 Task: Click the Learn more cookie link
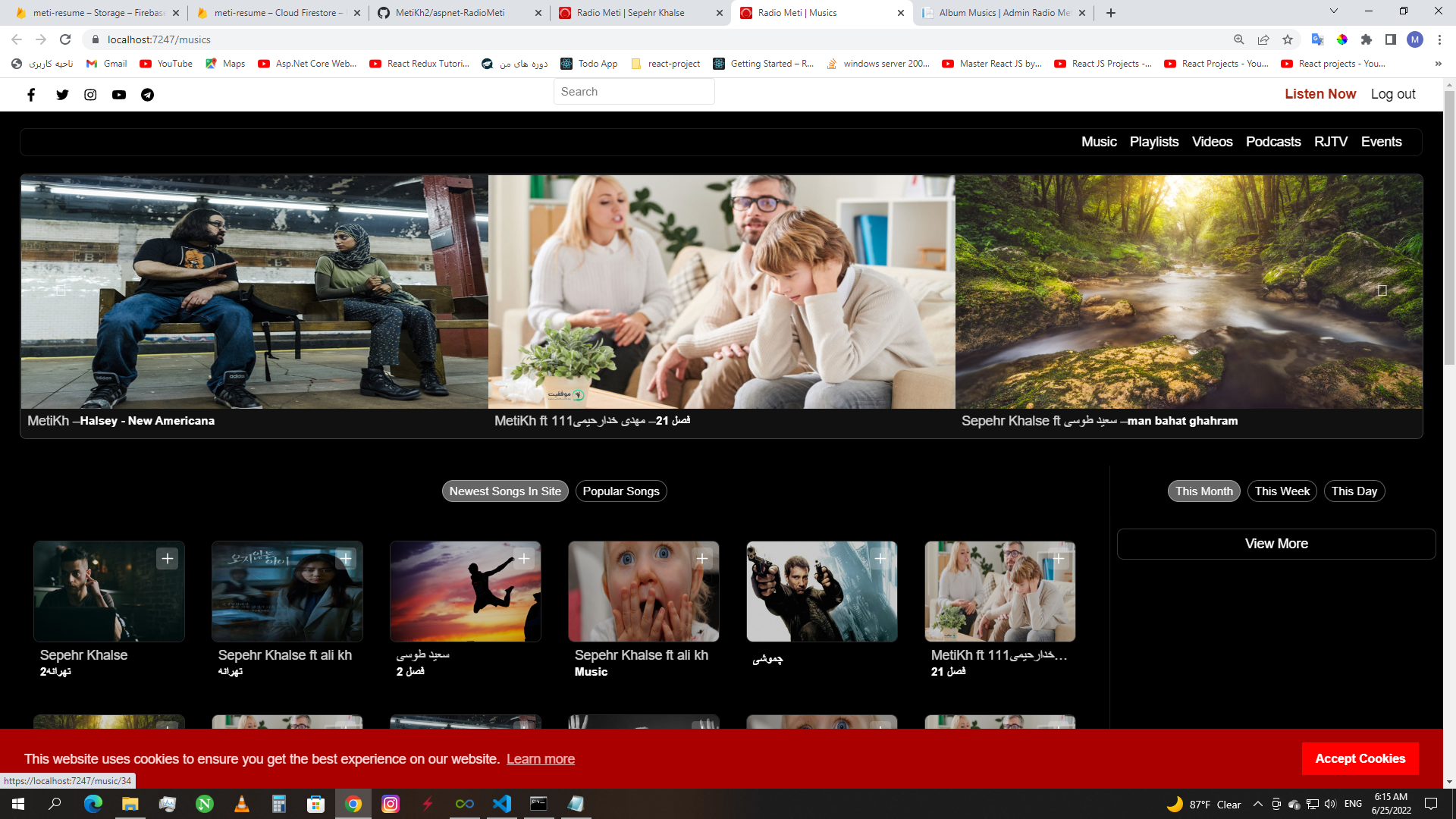point(541,759)
